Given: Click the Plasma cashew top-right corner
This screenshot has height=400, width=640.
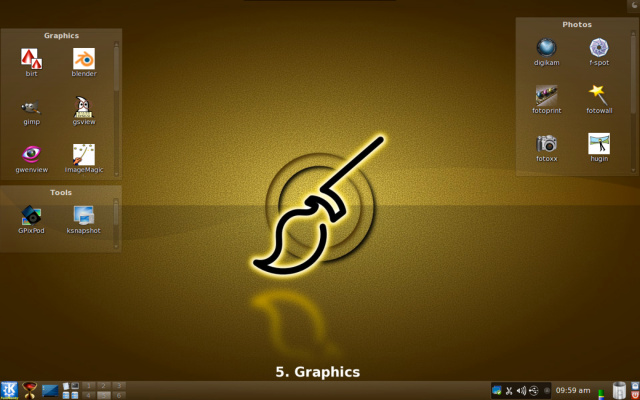Looking at the screenshot, I should [x=634, y=5].
